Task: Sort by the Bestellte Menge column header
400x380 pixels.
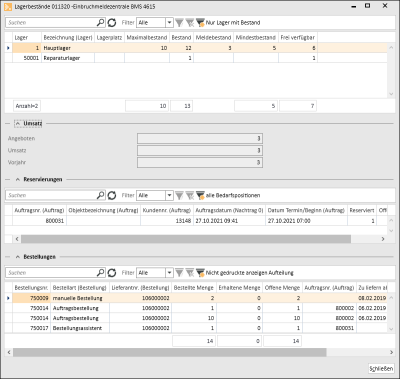Action: (194, 287)
